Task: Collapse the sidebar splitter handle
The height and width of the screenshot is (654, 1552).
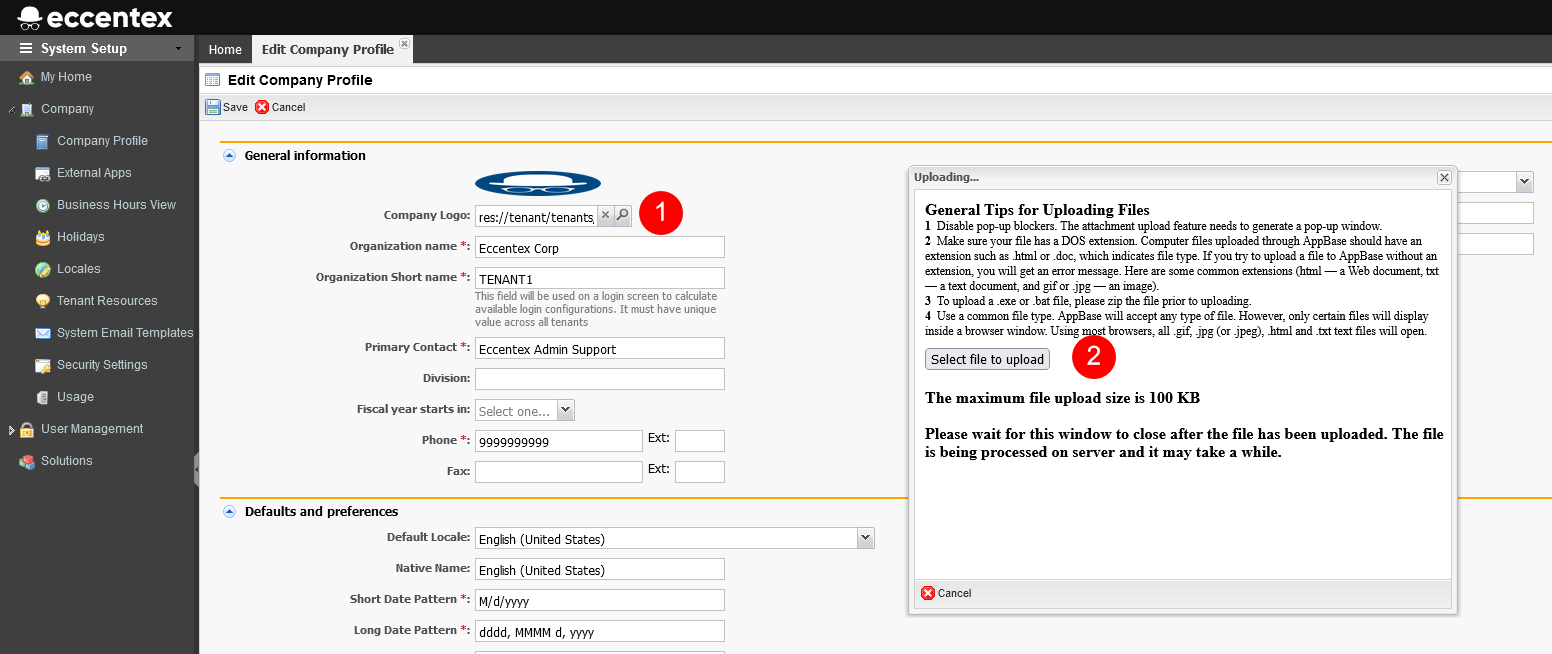Action: pyautogui.click(x=196, y=468)
